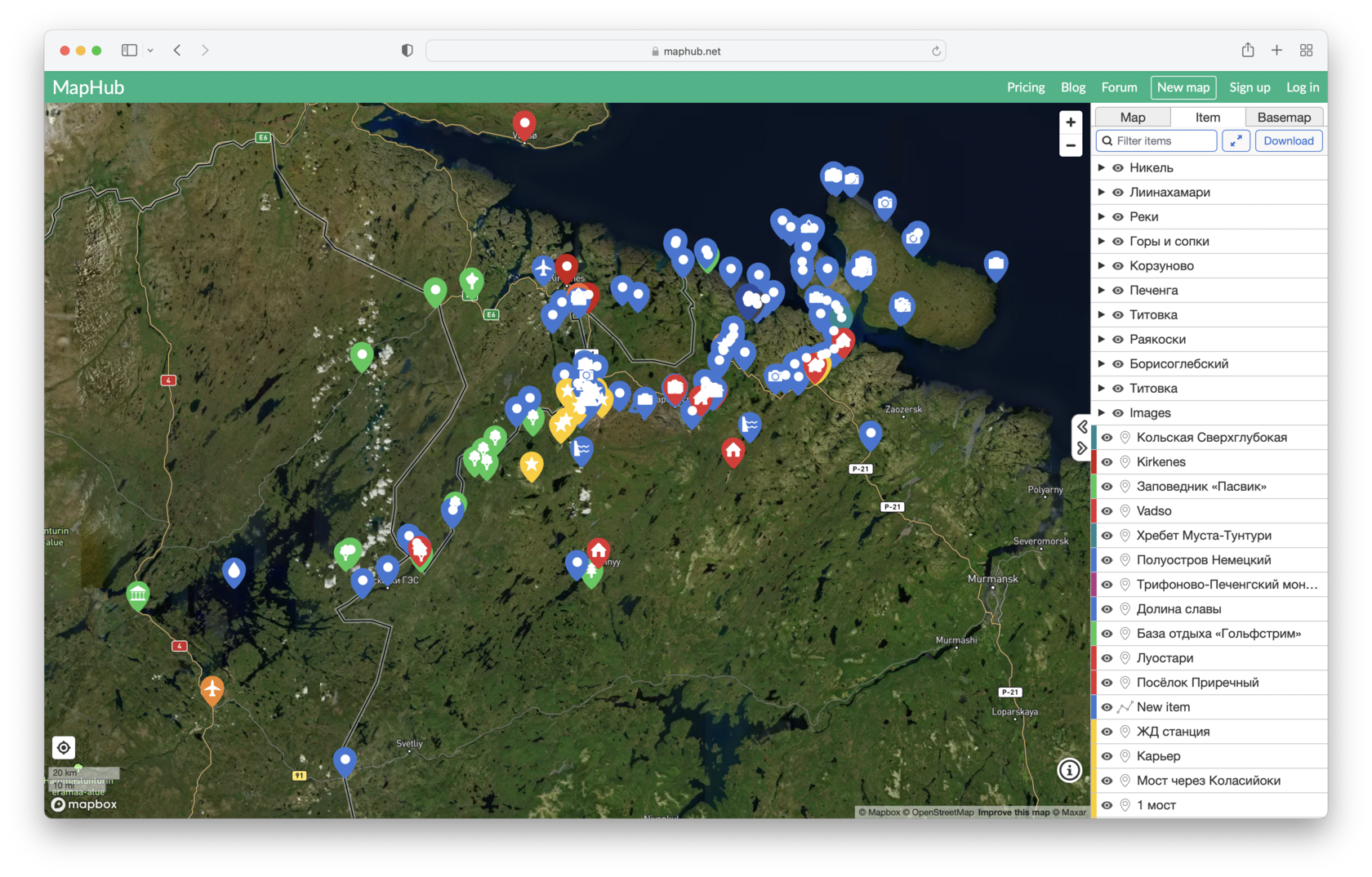Open the map info circle icon

pos(1069,770)
